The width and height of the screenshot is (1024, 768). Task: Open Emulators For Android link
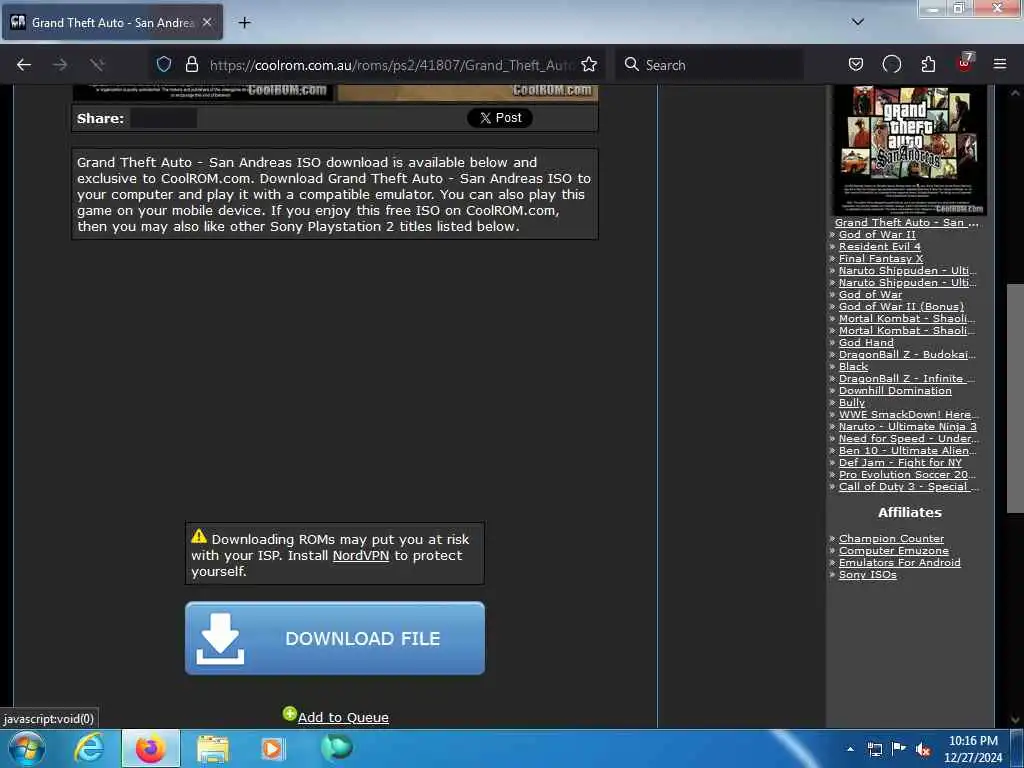pos(899,562)
